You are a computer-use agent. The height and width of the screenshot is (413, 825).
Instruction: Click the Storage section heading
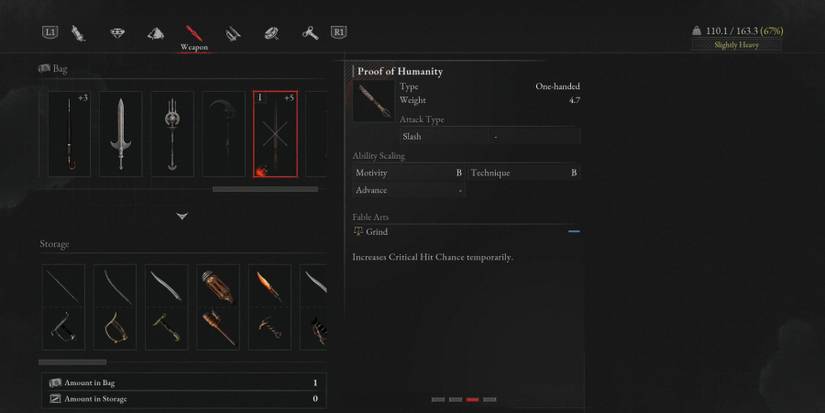(x=54, y=244)
